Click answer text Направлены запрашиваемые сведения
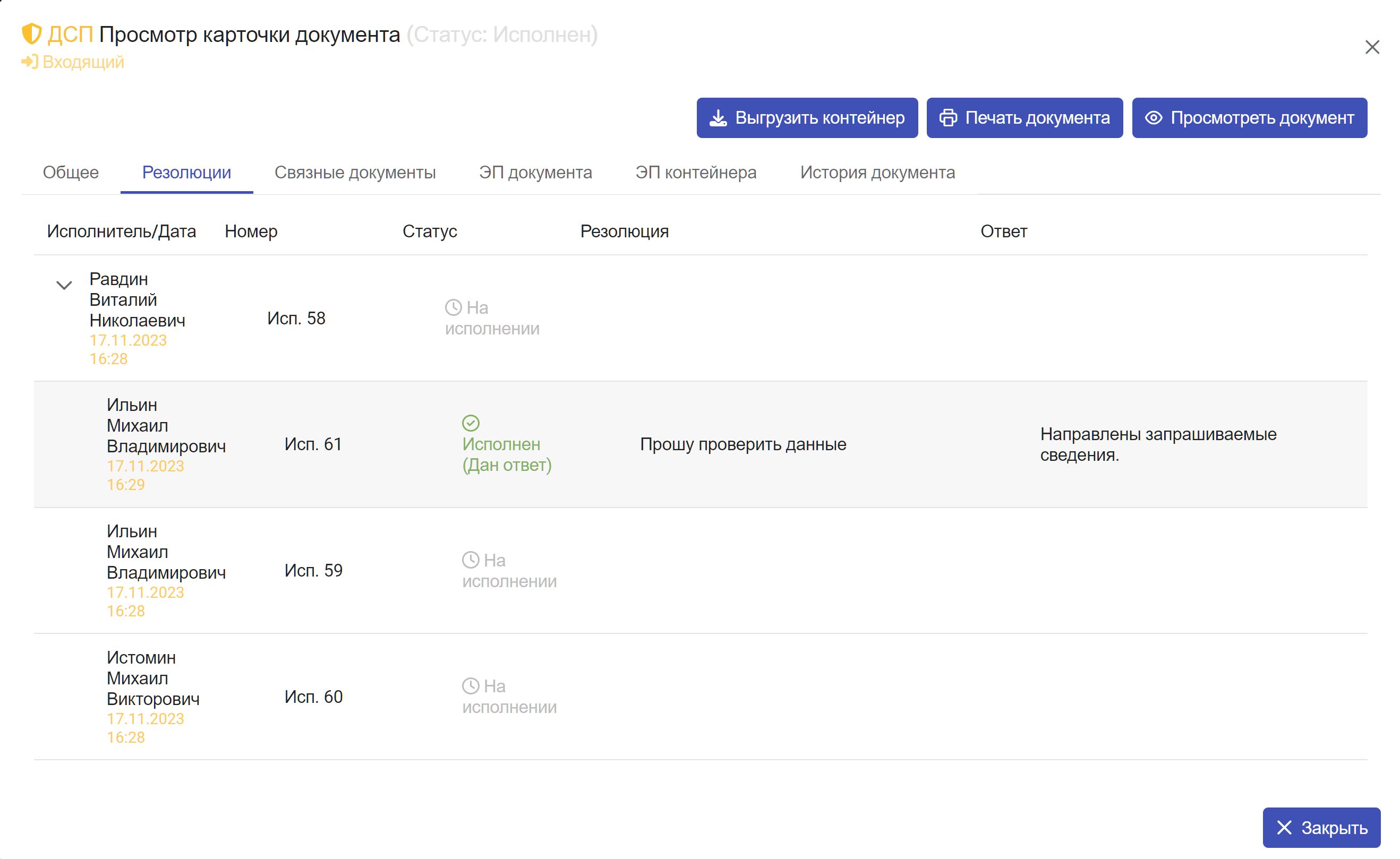This screenshot has height=859, width=1400. 1158,444
